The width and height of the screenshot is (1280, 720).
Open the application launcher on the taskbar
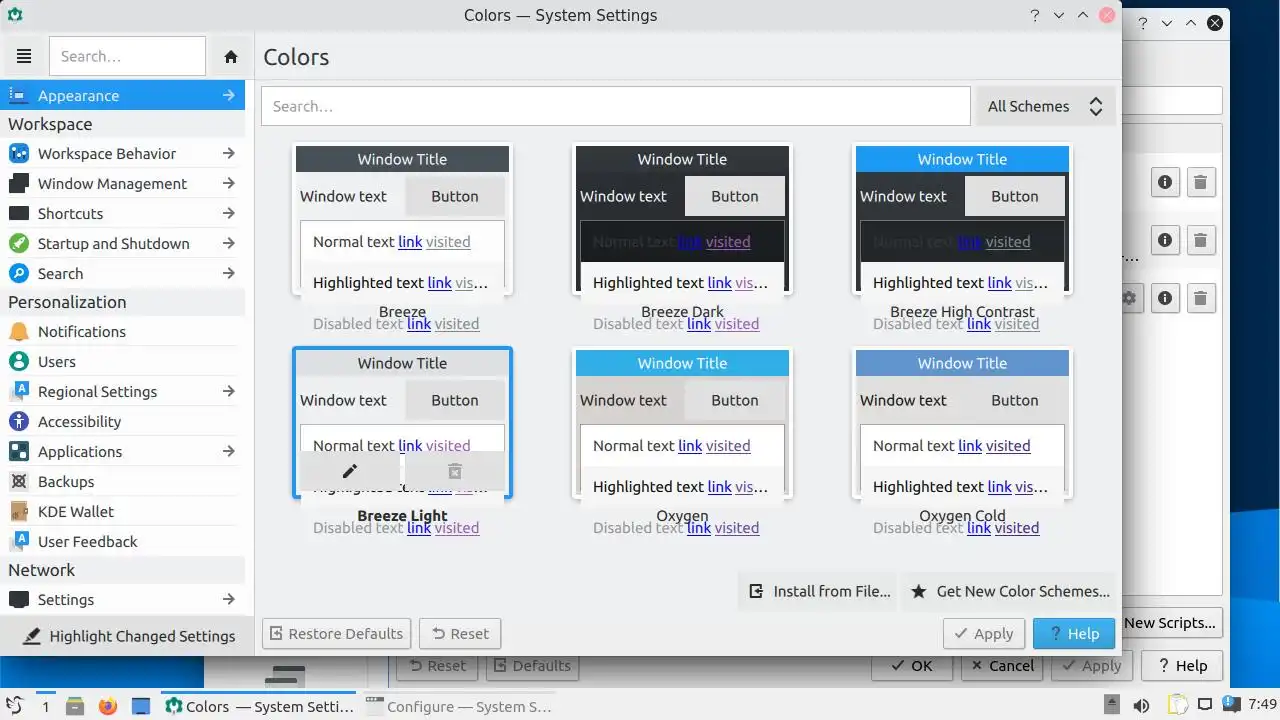[x=14, y=706]
